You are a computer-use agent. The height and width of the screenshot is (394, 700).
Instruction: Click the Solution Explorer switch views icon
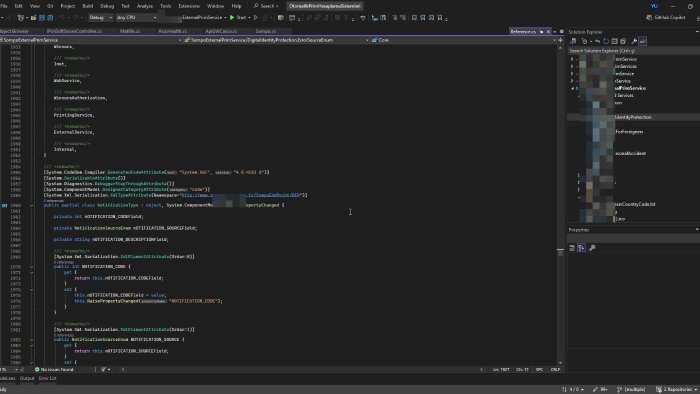click(573, 41)
